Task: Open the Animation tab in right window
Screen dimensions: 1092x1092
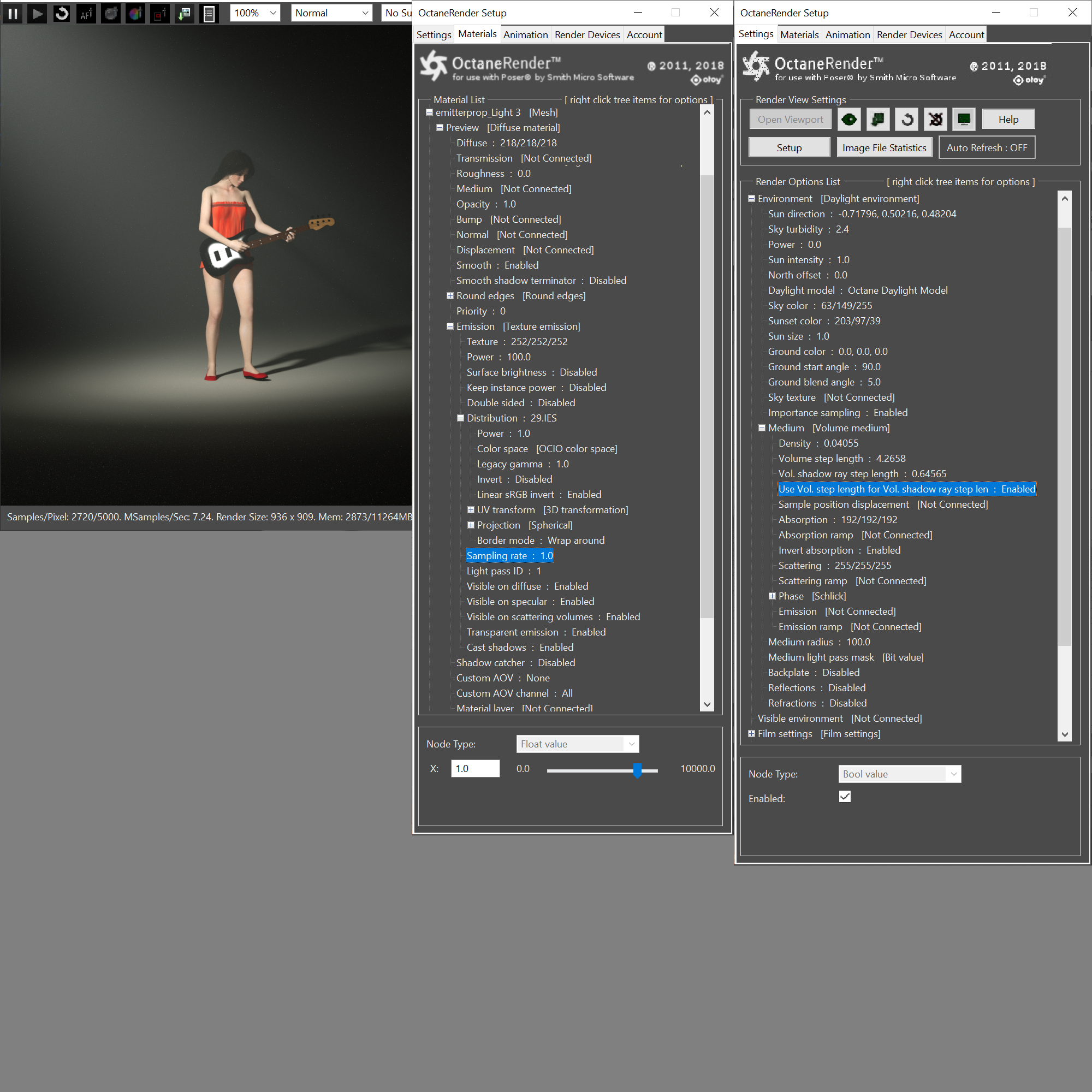Action: coord(847,34)
